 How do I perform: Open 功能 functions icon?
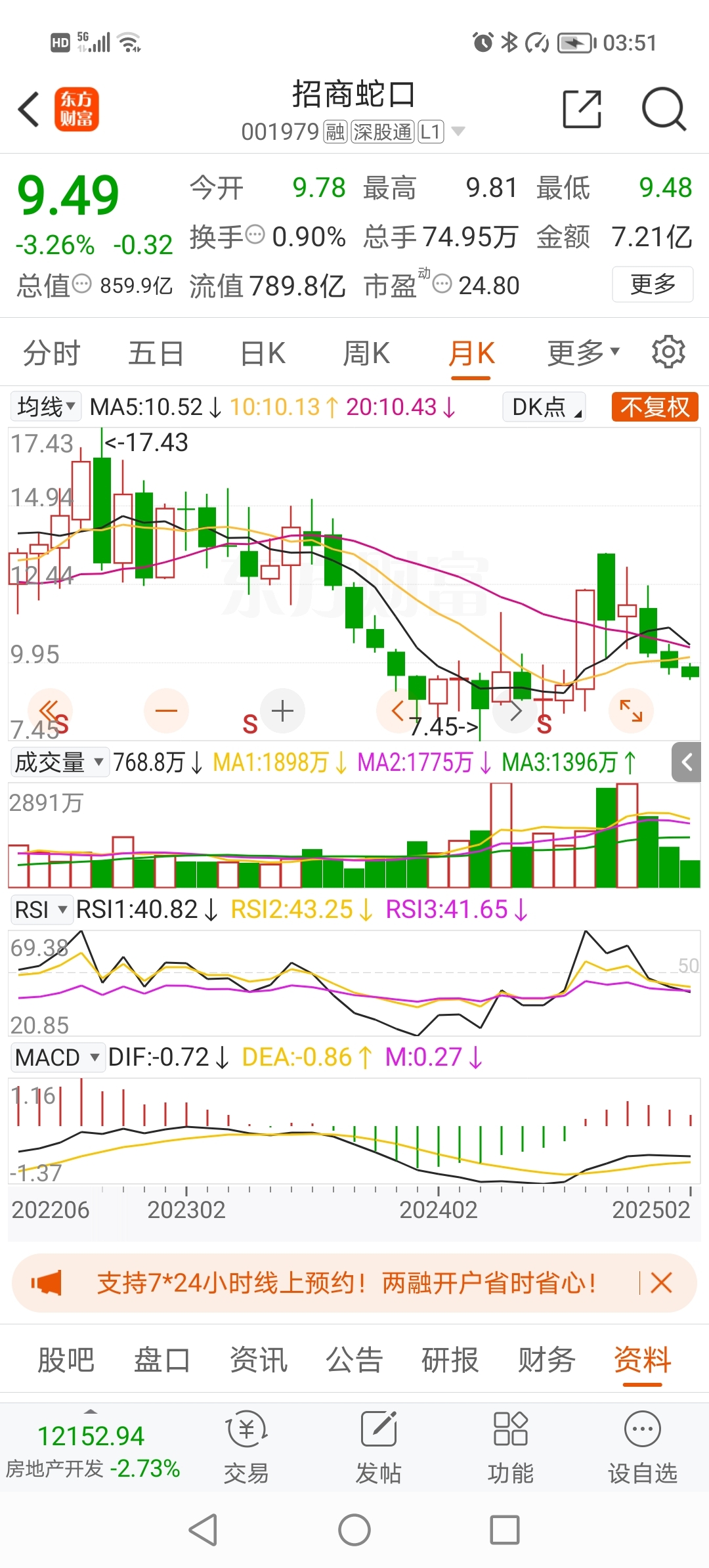pyautogui.click(x=510, y=1448)
